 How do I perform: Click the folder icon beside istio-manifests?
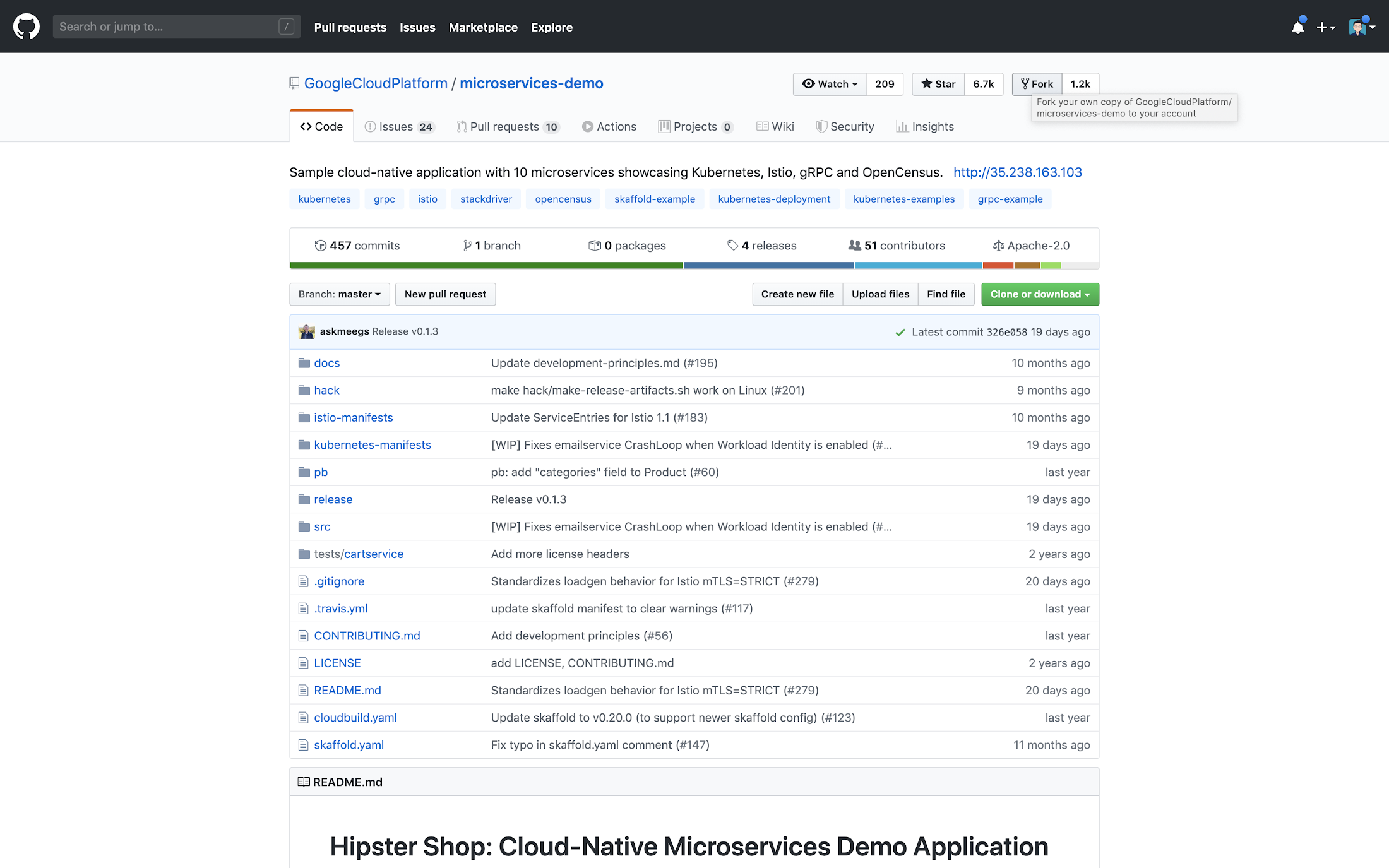click(304, 417)
